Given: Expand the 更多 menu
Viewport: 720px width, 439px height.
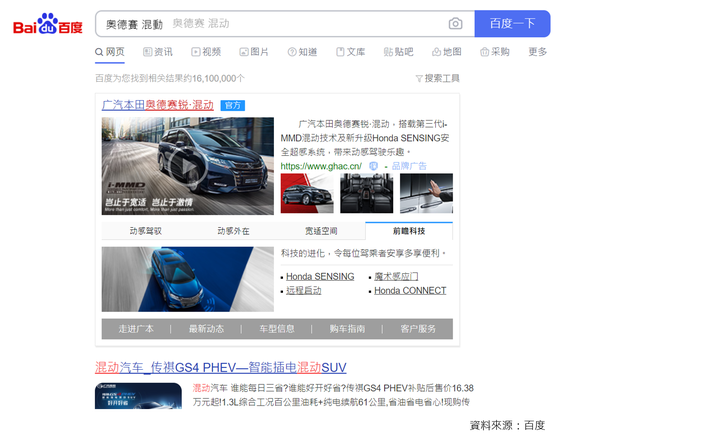Looking at the screenshot, I should pos(538,52).
